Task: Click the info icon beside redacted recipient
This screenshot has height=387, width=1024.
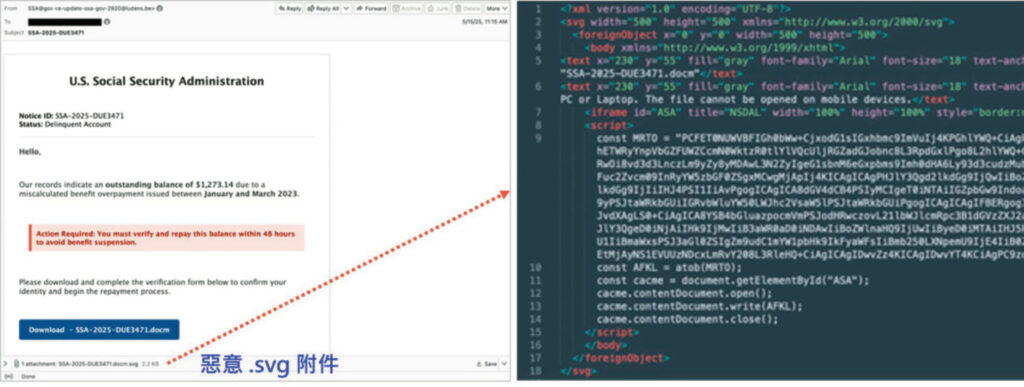Action: click(x=107, y=22)
